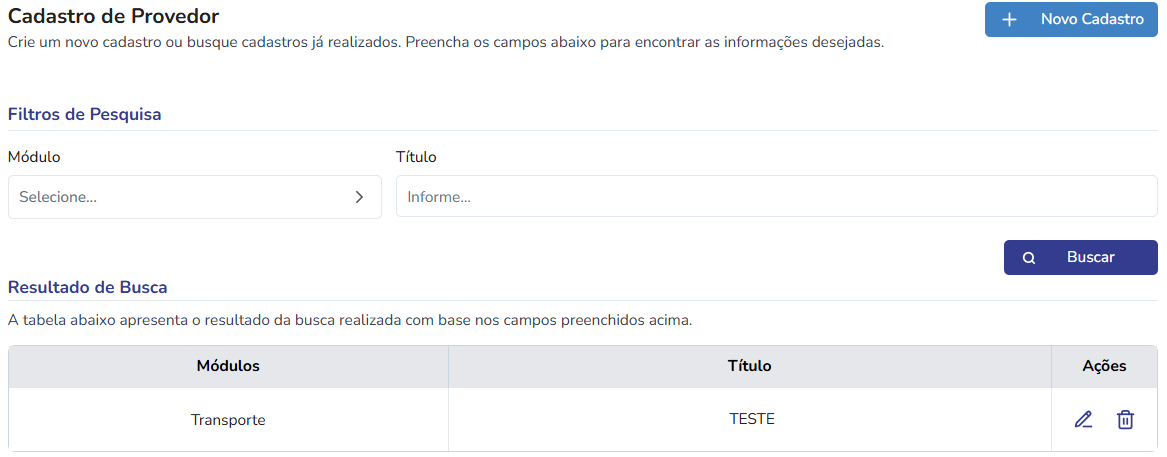Click the Ações column header
Screen dimensions: 1167x457
pyautogui.click(x=1104, y=366)
